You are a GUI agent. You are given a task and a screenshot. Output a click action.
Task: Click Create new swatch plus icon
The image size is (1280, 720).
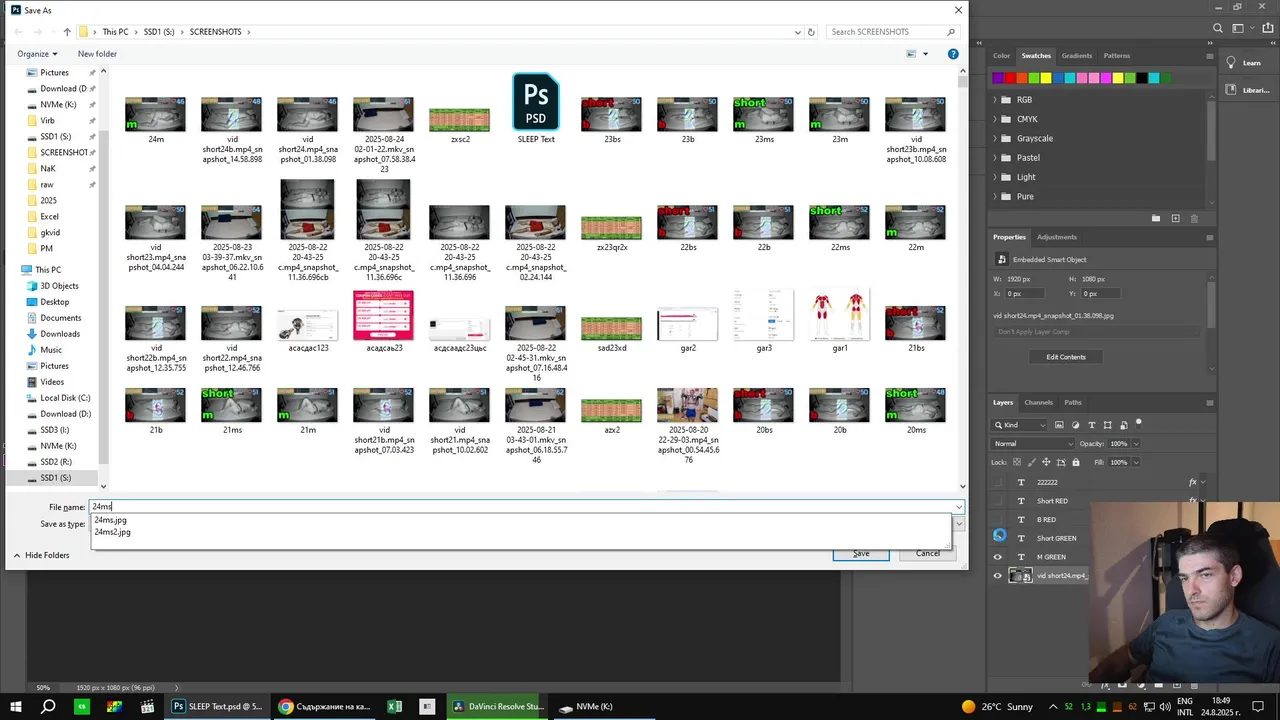click(1175, 218)
